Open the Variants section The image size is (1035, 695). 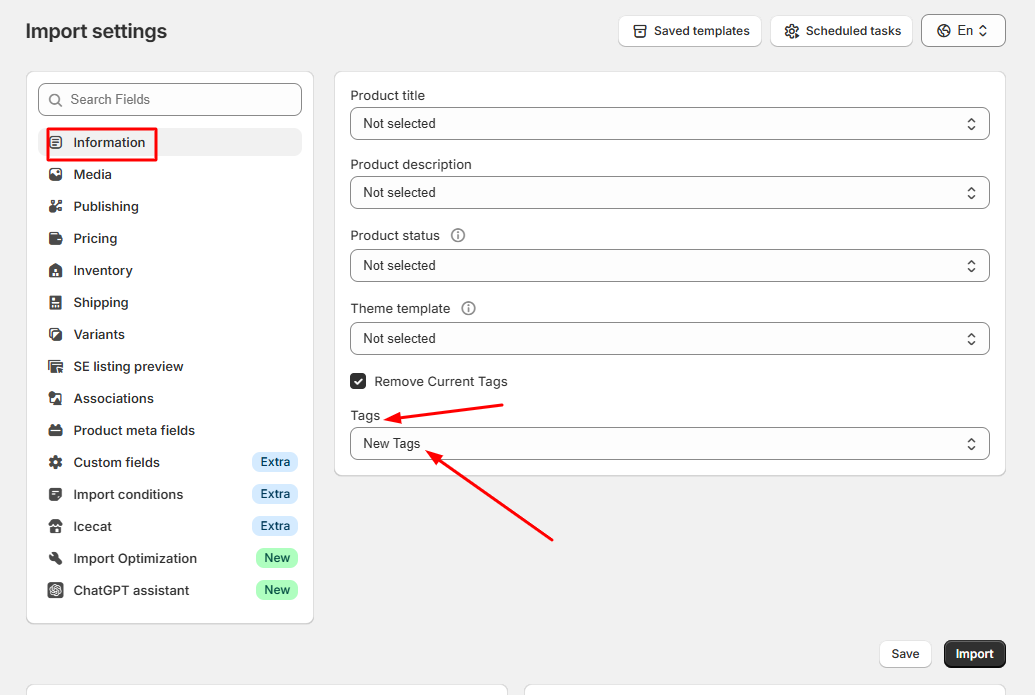click(x=170, y=335)
